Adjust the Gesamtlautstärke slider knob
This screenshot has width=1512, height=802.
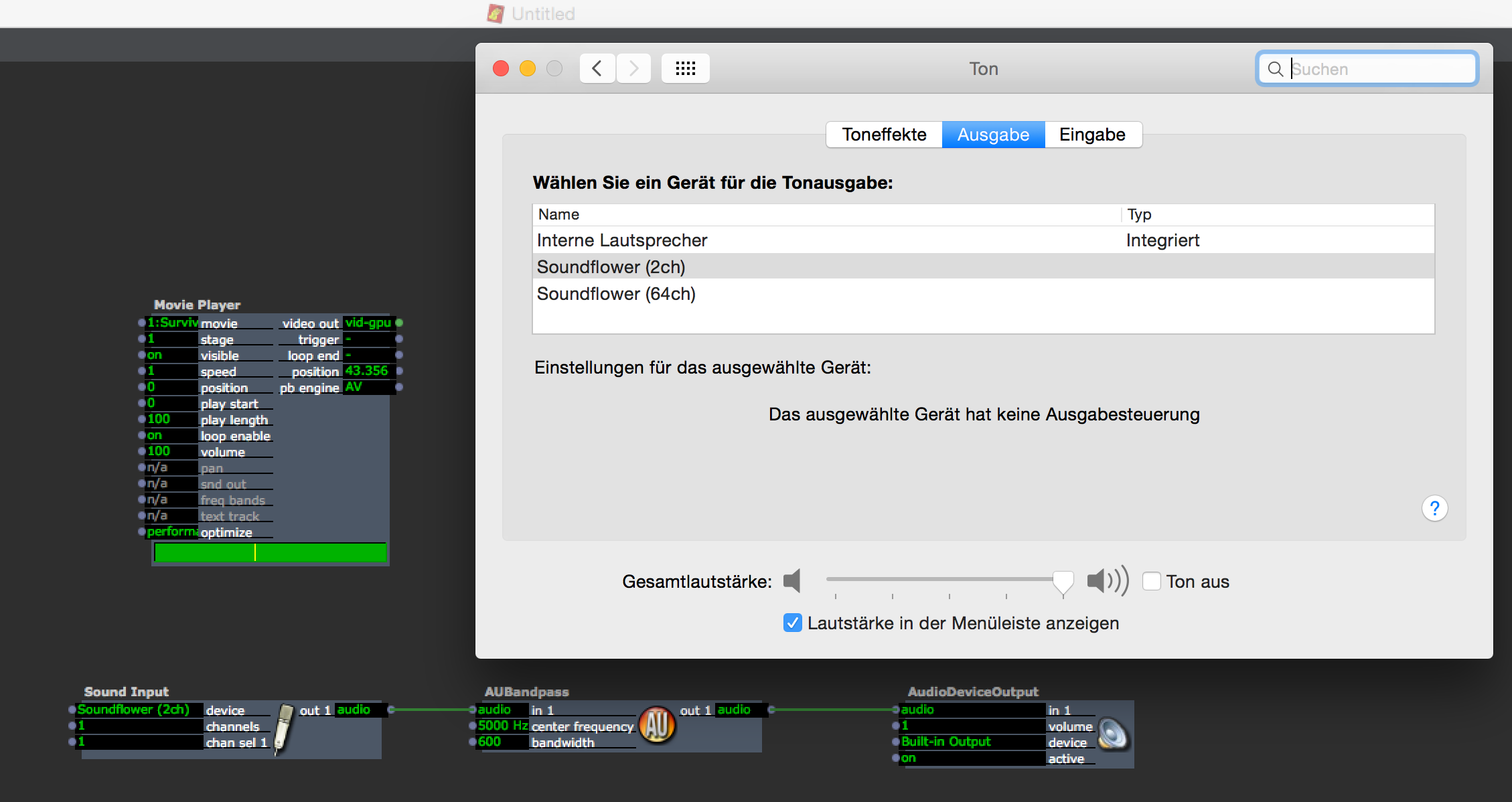pos(1063,582)
